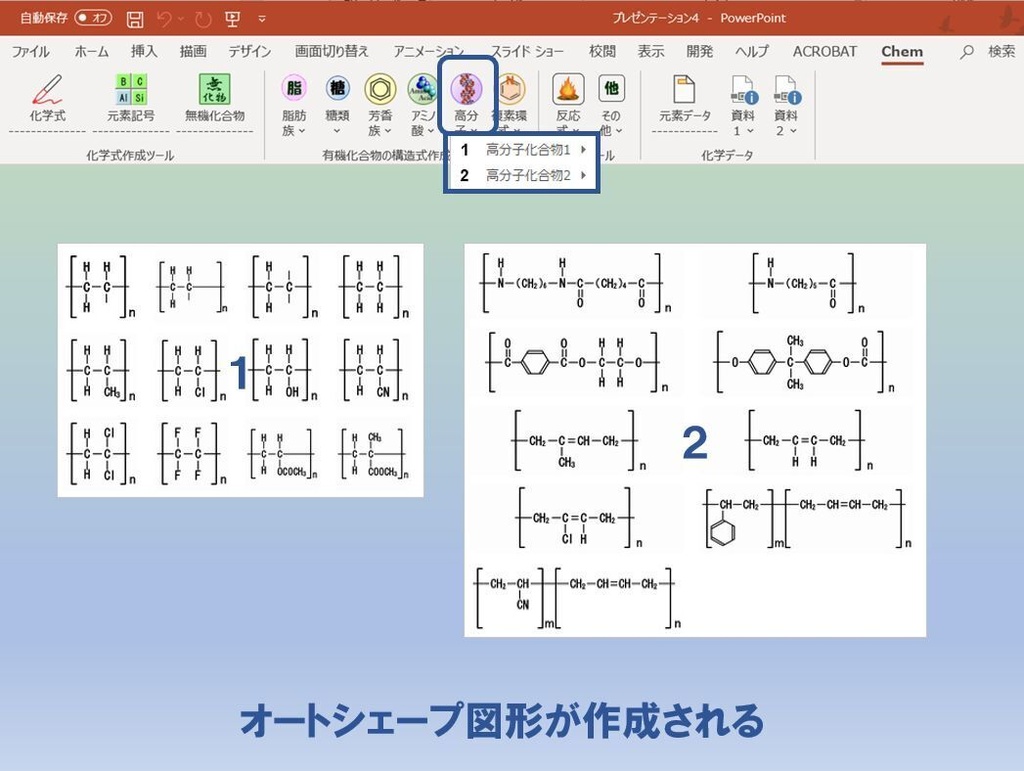Screen dimensions: 1024x771
Task: Click the 高分子 polymer icon
Action: [x=466, y=89]
